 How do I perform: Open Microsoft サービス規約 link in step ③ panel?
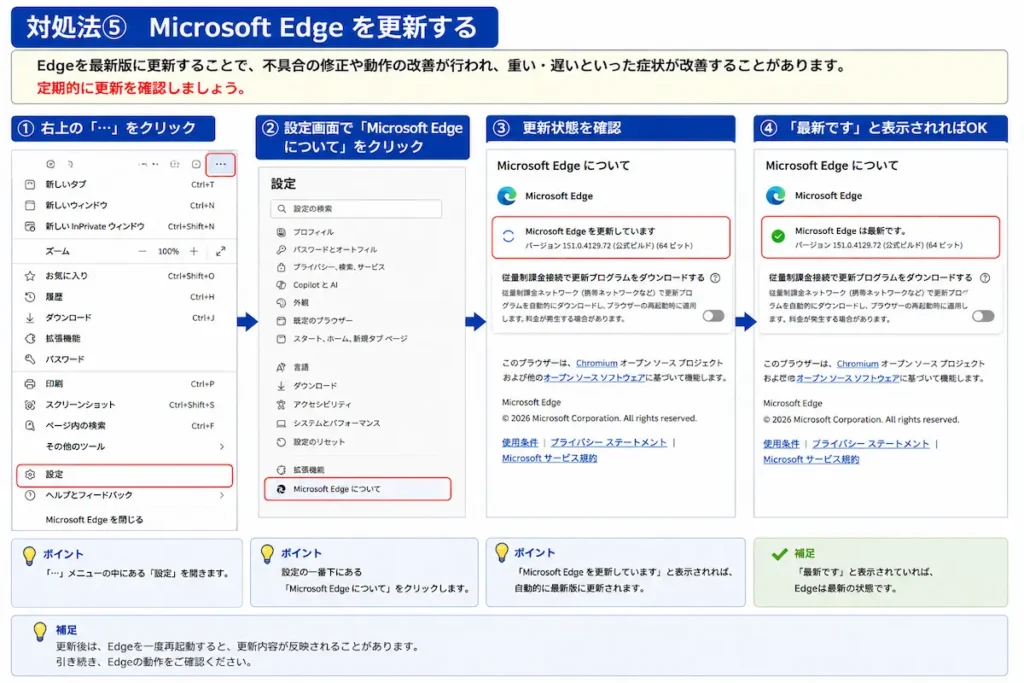click(x=549, y=458)
